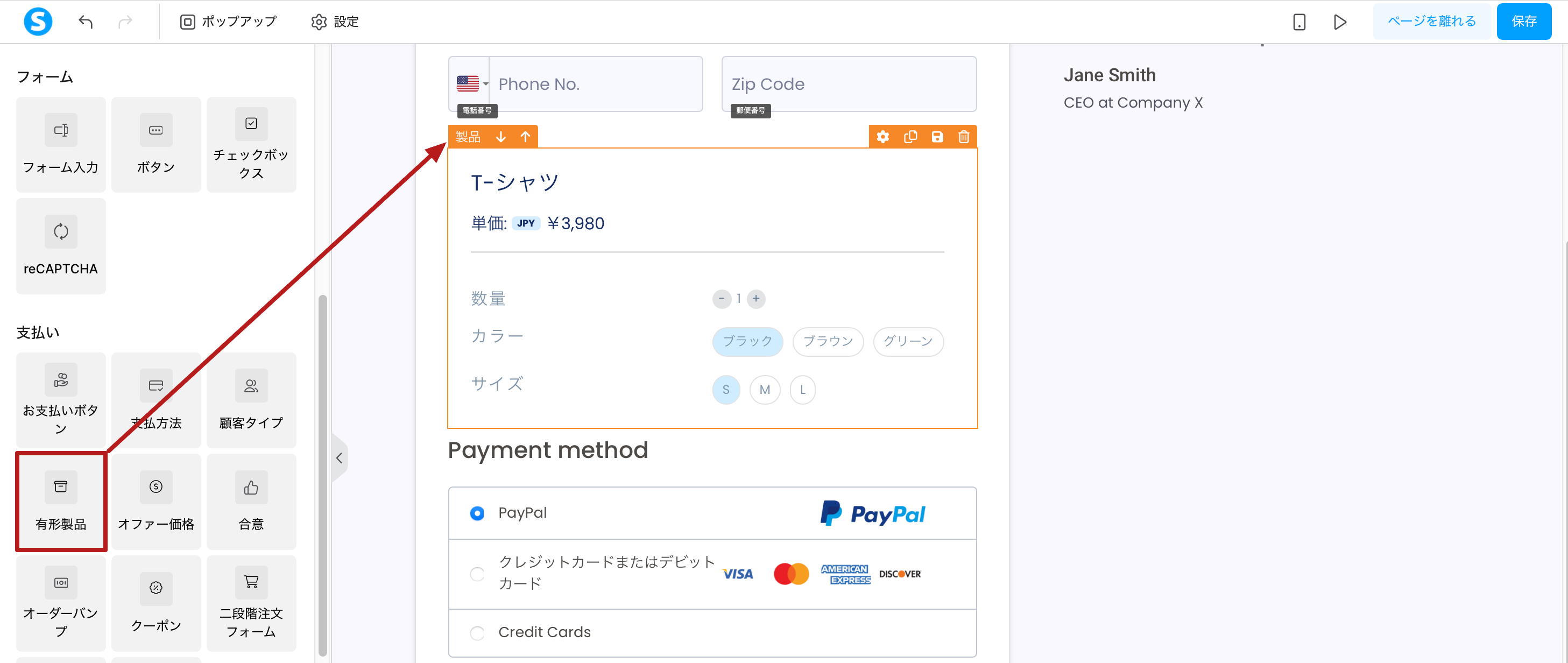Viewport: 1568px width, 663px height.
Task: Click the undo arrow icon
Action: (86, 22)
